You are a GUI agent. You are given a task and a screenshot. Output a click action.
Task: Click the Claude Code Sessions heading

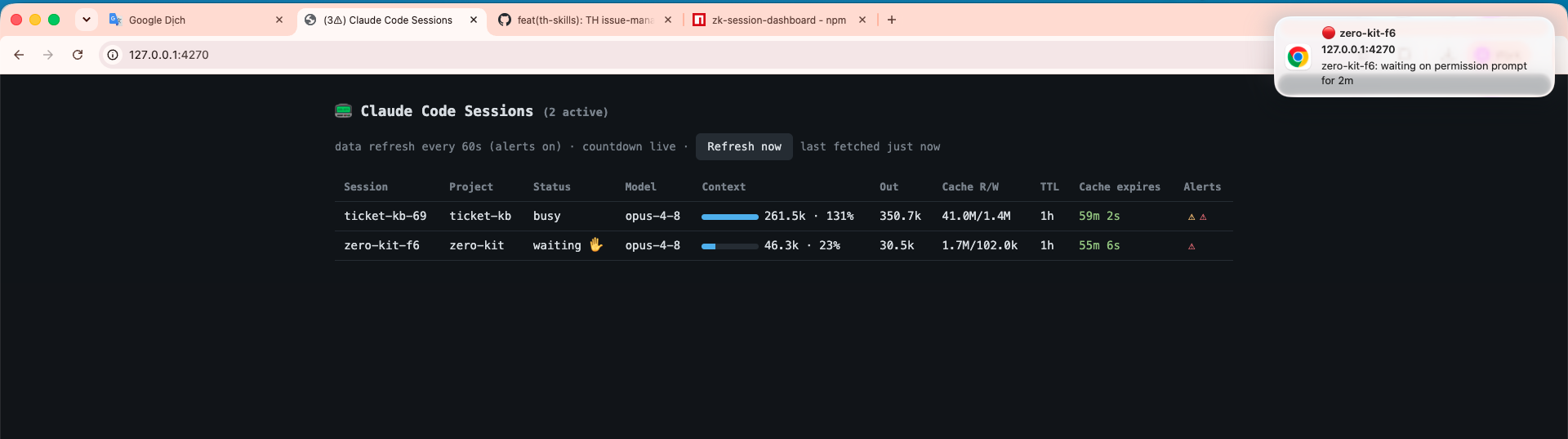(447, 111)
